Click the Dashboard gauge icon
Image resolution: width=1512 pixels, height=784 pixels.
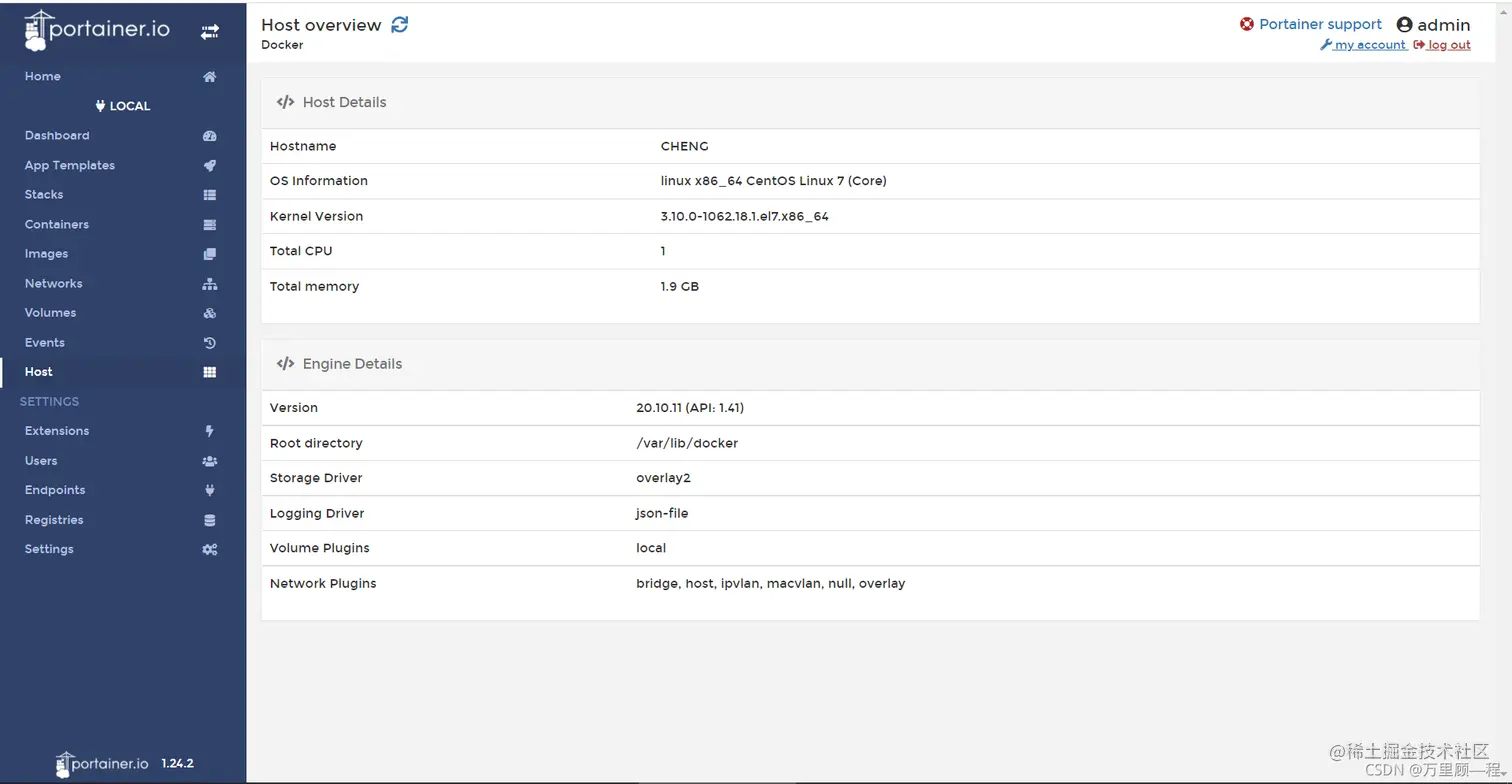point(209,136)
